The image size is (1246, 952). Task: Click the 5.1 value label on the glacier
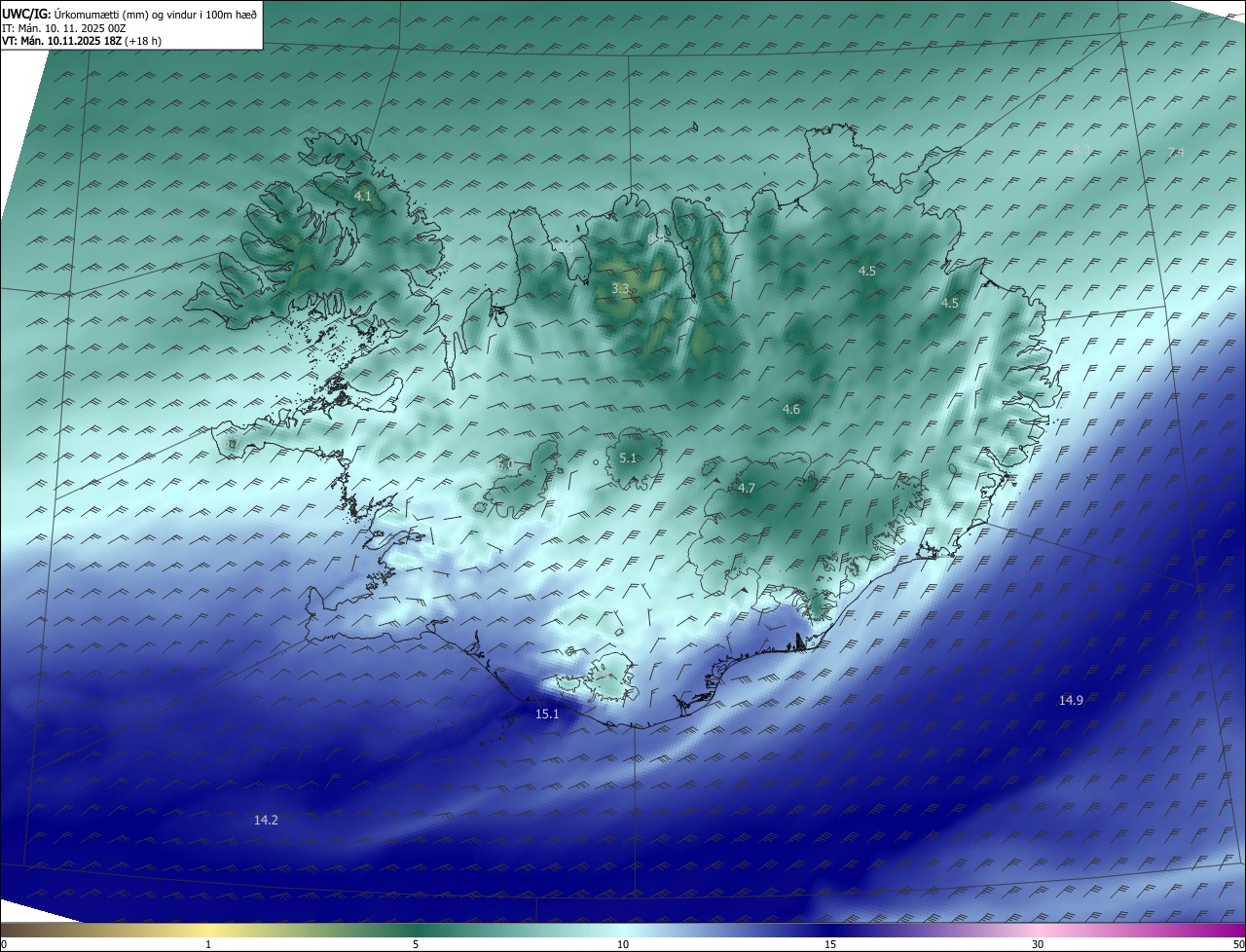tap(628, 458)
